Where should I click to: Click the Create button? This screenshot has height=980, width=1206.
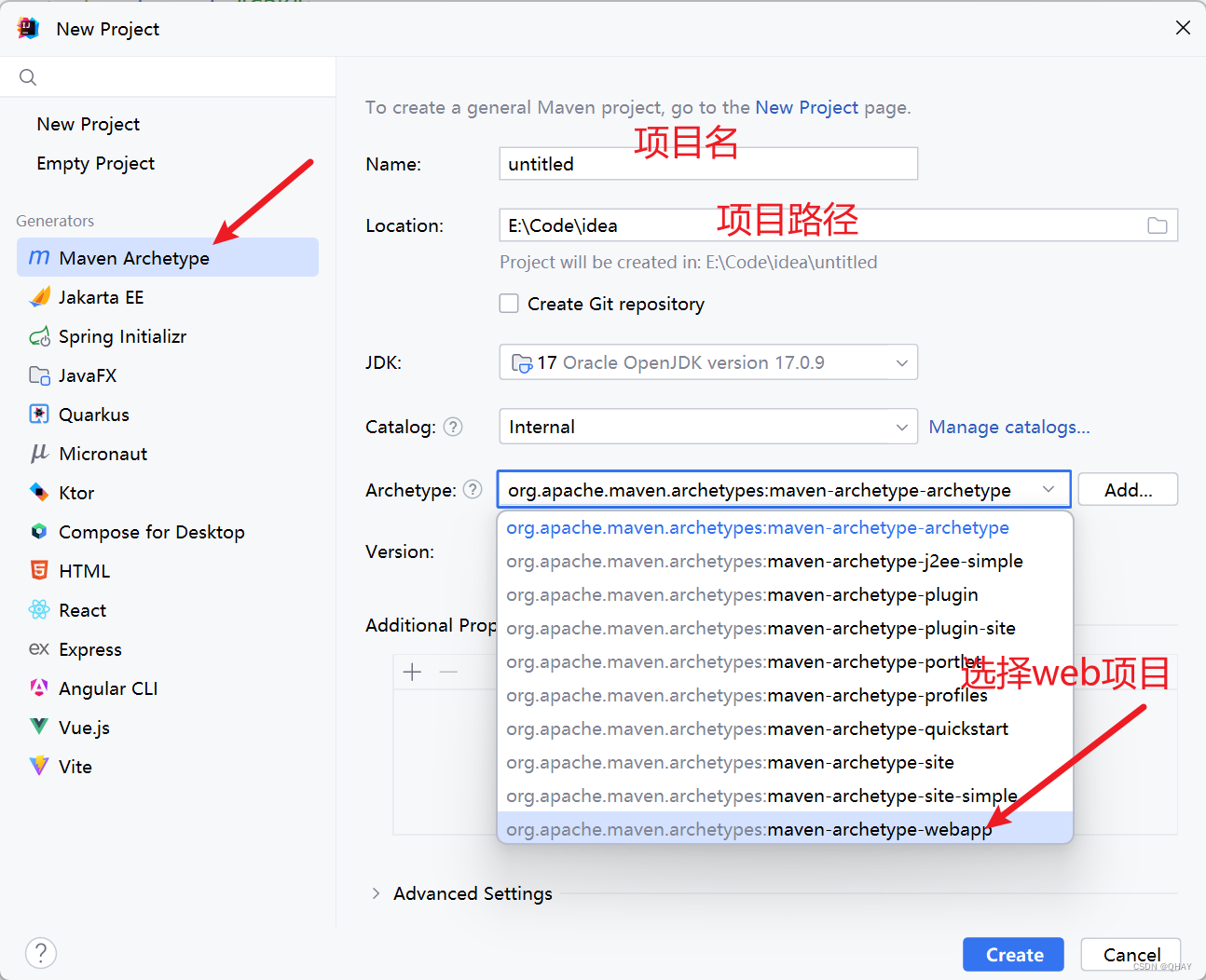1013,955
